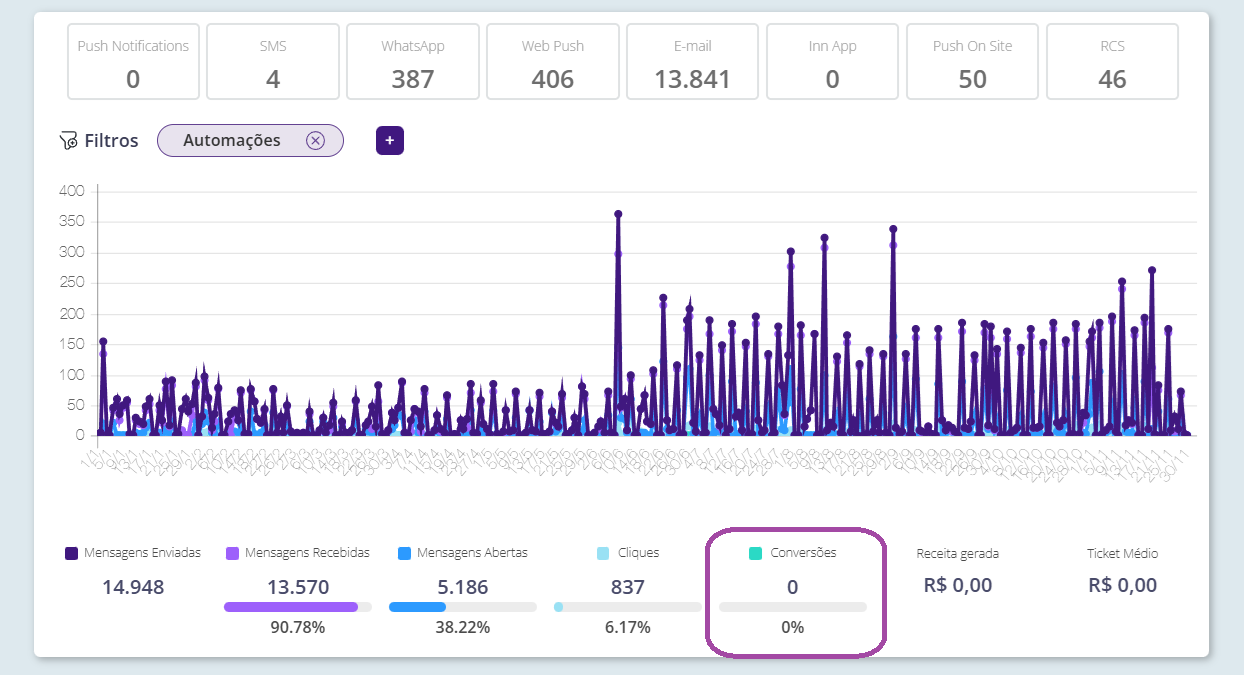Image resolution: width=1244 pixels, height=675 pixels.
Task: Click the Inn App channel card
Action: tap(833, 62)
